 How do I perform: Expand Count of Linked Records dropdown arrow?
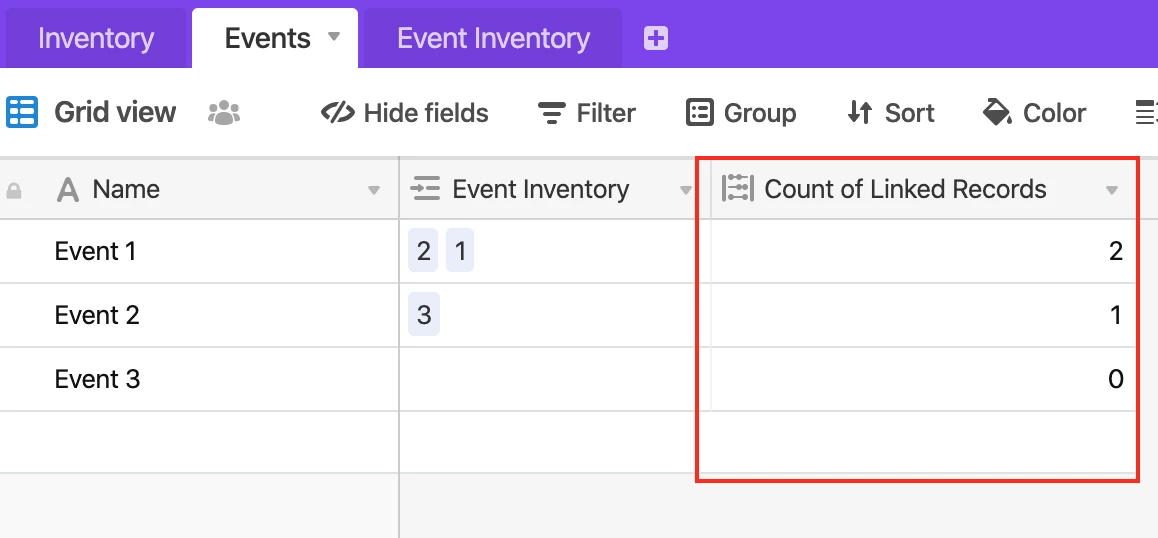[1111, 191]
